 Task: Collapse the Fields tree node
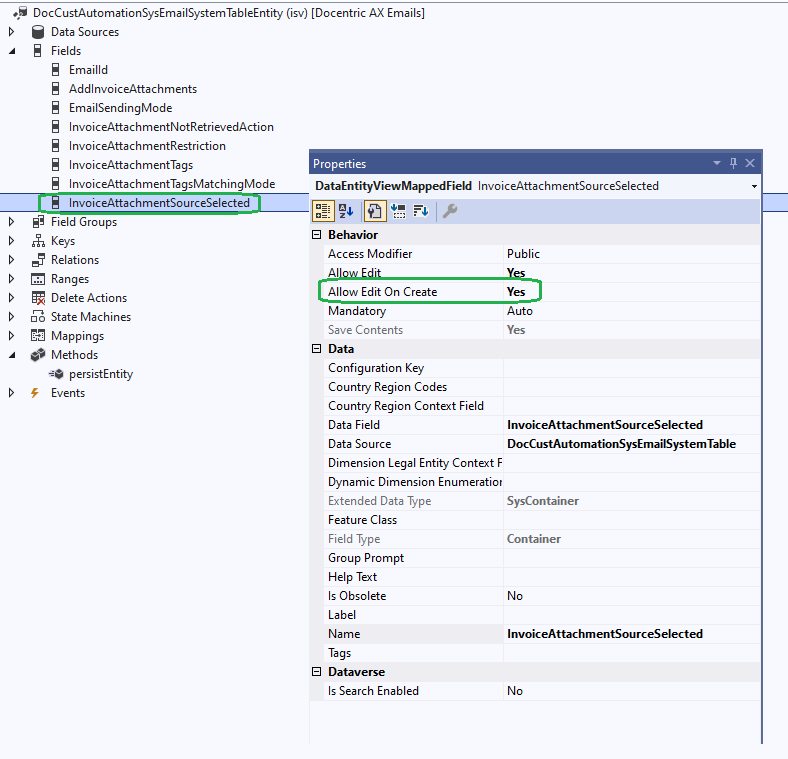[x=12, y=51]
